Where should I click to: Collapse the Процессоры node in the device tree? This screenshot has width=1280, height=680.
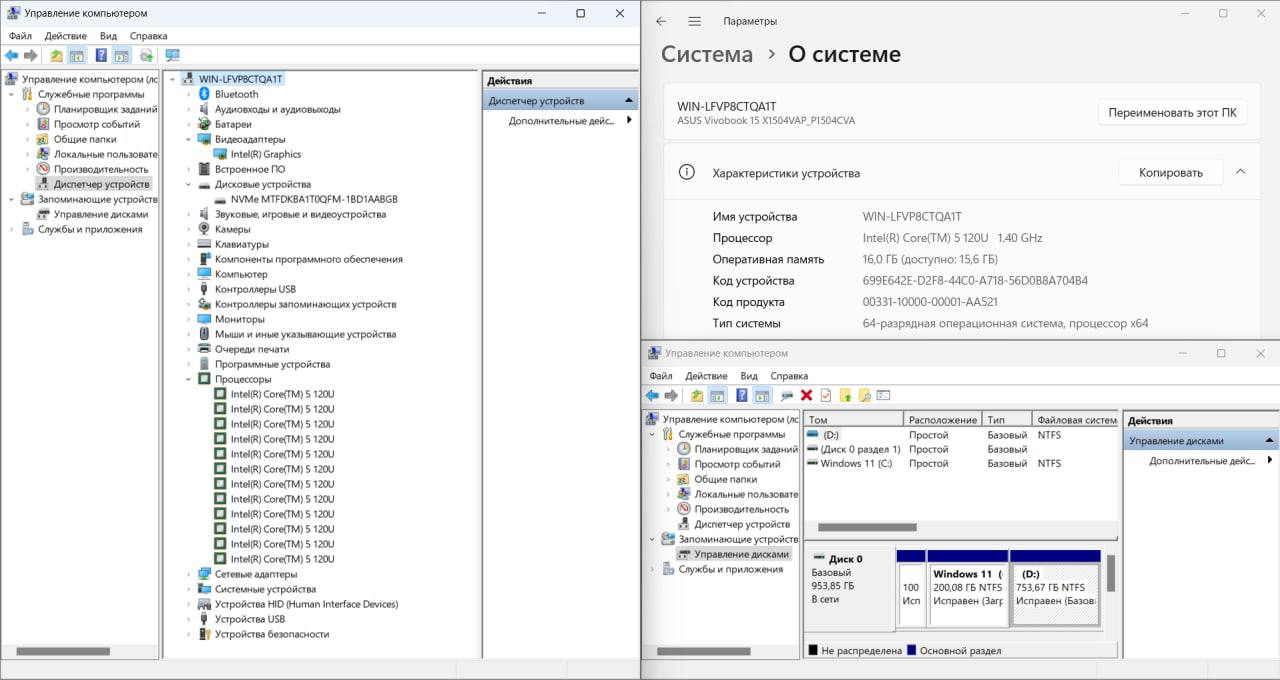[188, 379]
